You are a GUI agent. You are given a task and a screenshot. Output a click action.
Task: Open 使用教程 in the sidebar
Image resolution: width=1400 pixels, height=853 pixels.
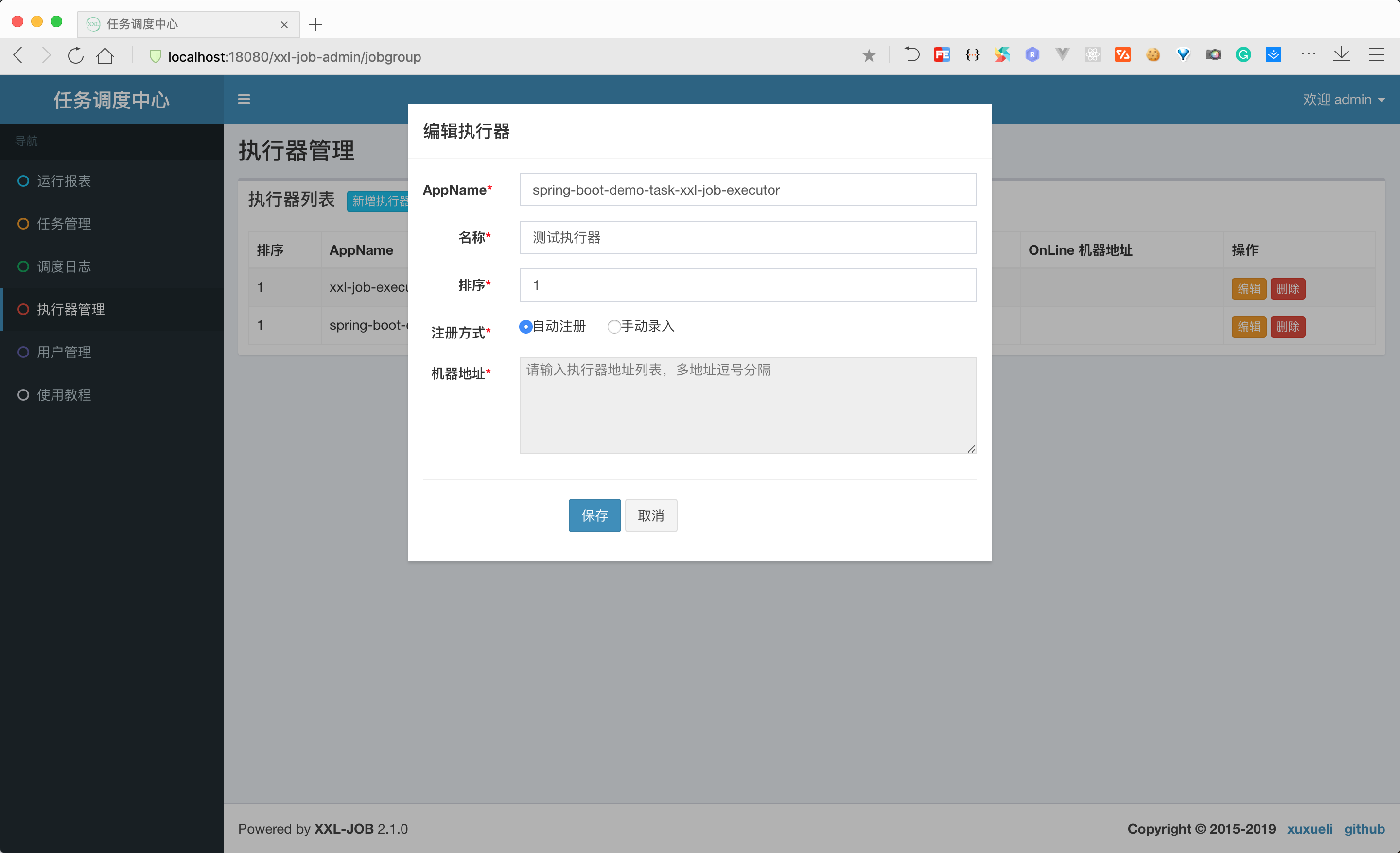pyautogui.click(x=112, y=395)
